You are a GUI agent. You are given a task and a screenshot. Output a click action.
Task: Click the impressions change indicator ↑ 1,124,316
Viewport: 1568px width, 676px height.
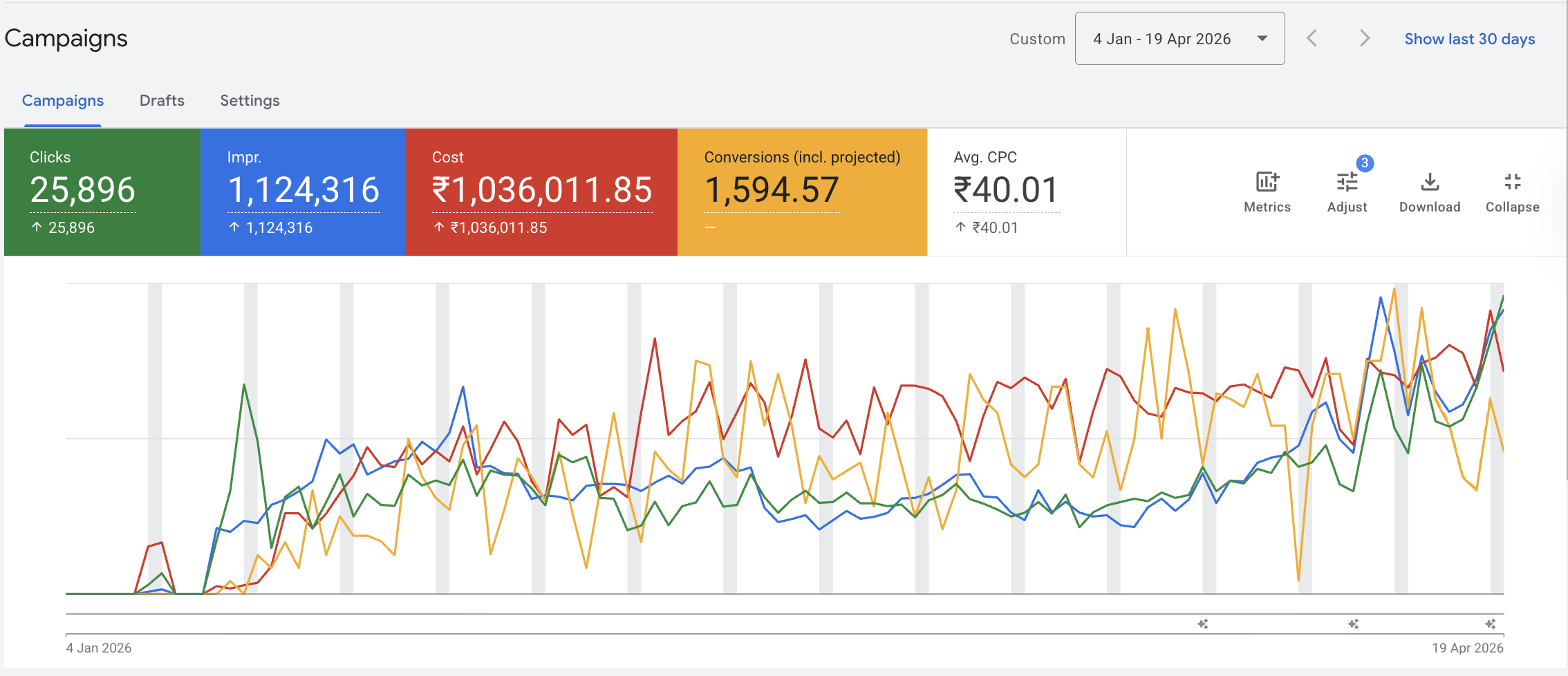(x=270, y=227)
